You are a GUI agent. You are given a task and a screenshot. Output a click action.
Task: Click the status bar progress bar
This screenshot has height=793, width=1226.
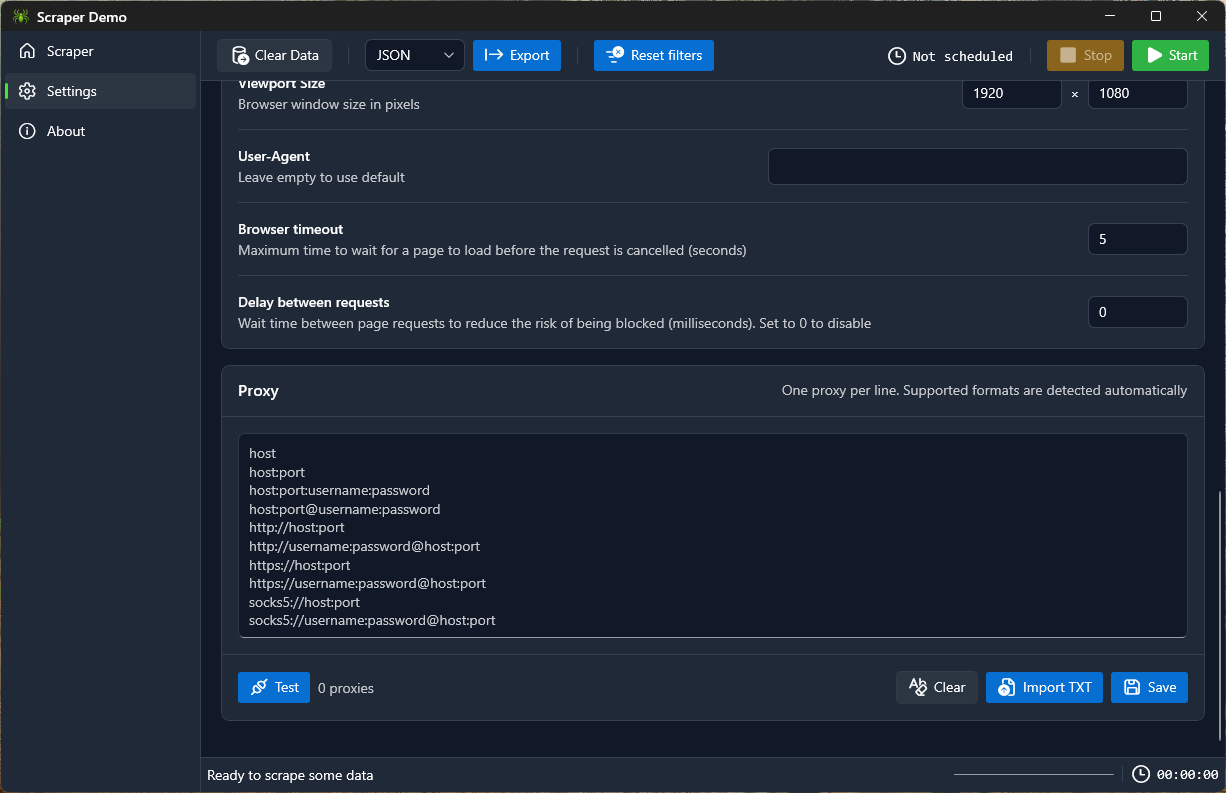pyautogui.click(x=1034, y=774)
